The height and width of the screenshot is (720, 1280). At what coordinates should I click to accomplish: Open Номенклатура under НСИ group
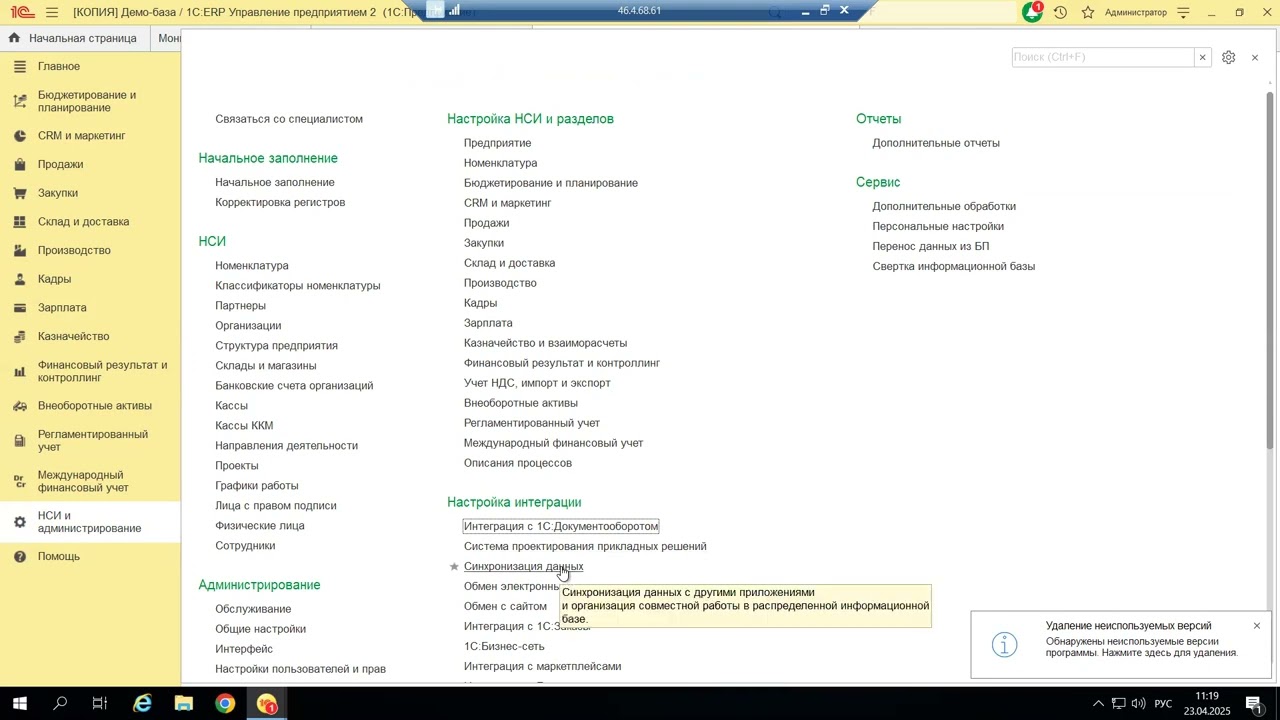[252, 266]
